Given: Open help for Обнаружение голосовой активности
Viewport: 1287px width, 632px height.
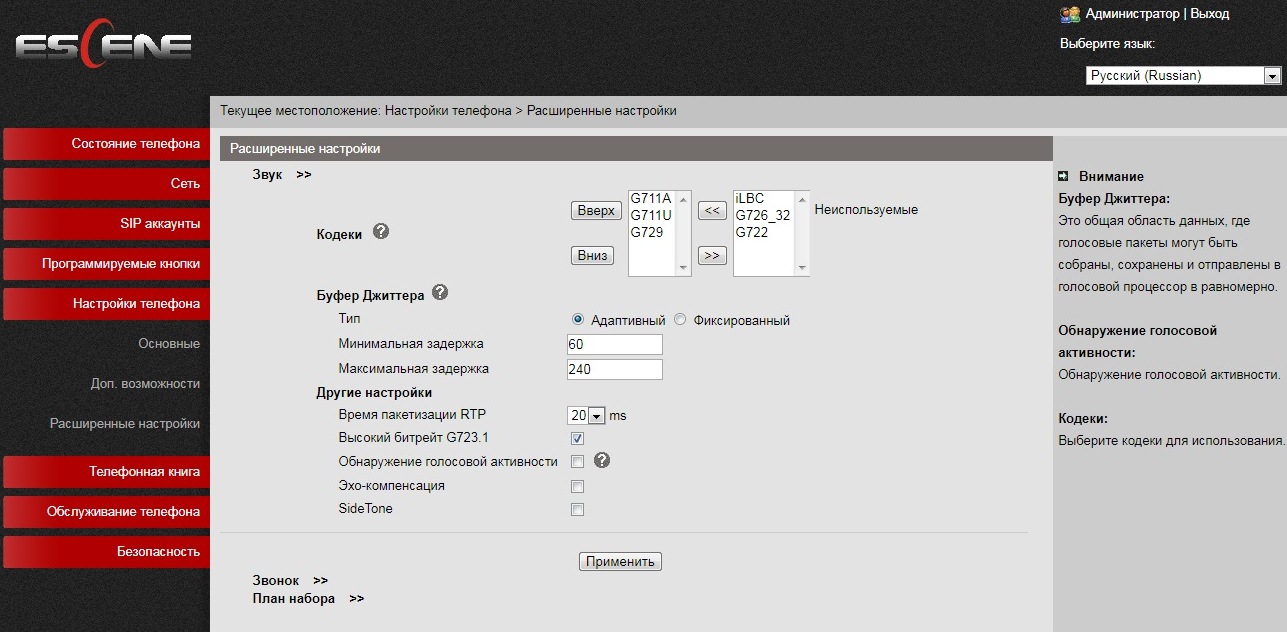Looking at the screenshot, I should (x=601, y=461).
